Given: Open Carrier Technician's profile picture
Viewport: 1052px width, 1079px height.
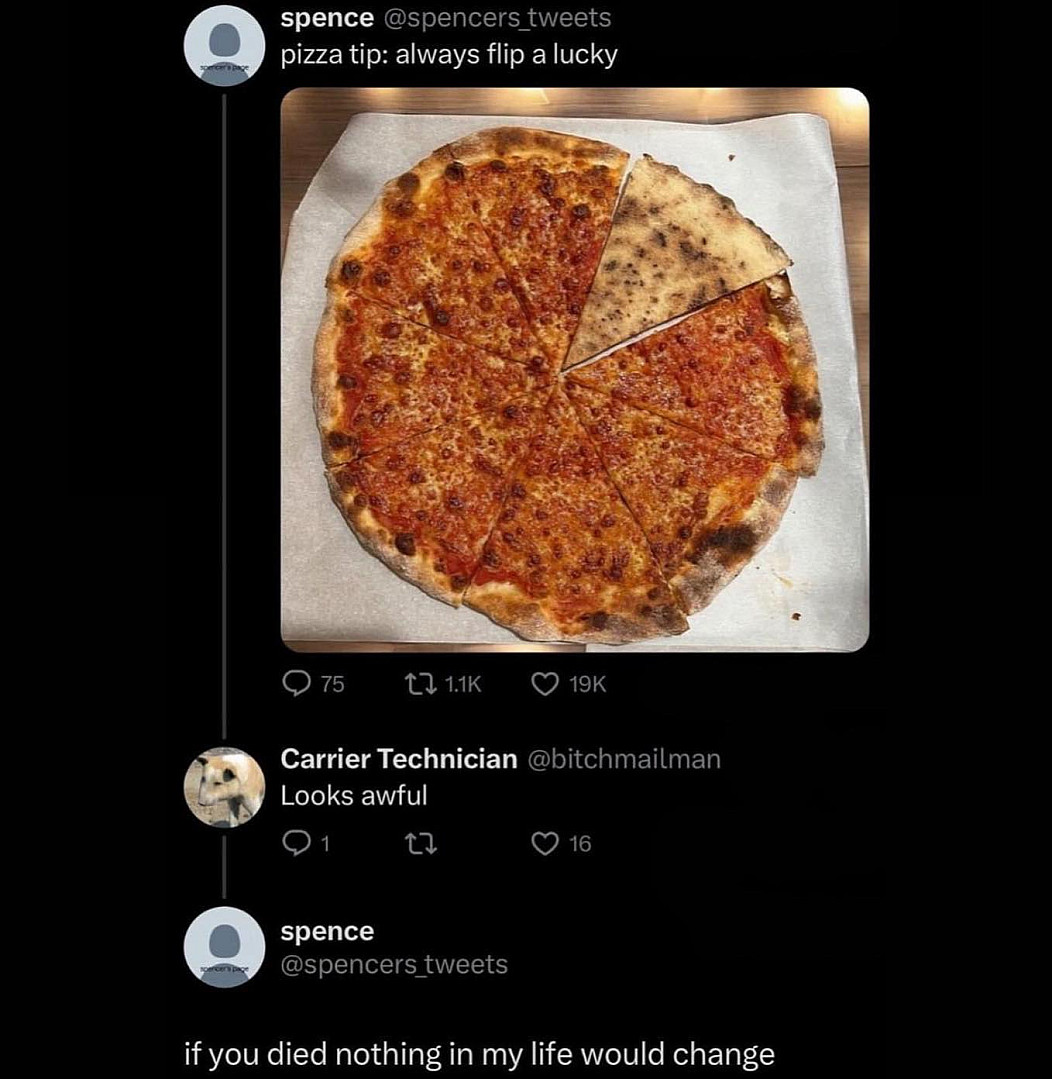Looking at the screenshot, I should click(x=225, y=787).
